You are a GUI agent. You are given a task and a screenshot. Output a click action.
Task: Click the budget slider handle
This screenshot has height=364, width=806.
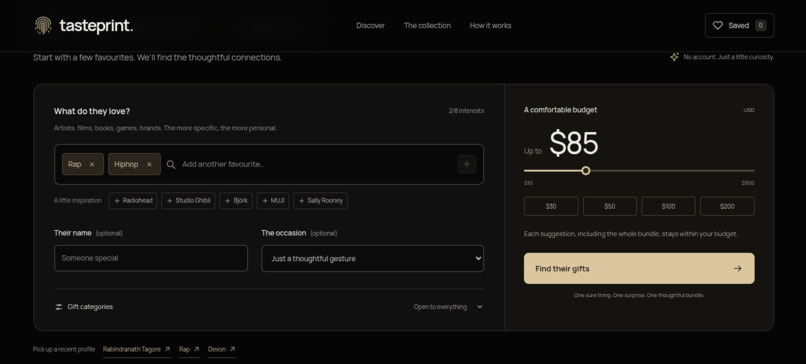585,171
